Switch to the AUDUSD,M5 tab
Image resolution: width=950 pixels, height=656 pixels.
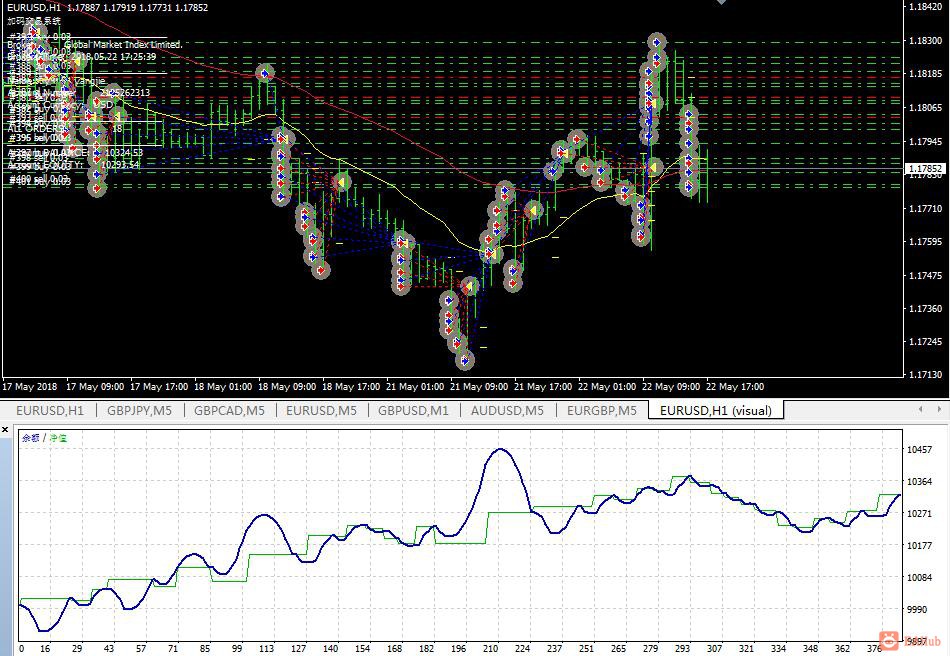[x=507, y=411]
